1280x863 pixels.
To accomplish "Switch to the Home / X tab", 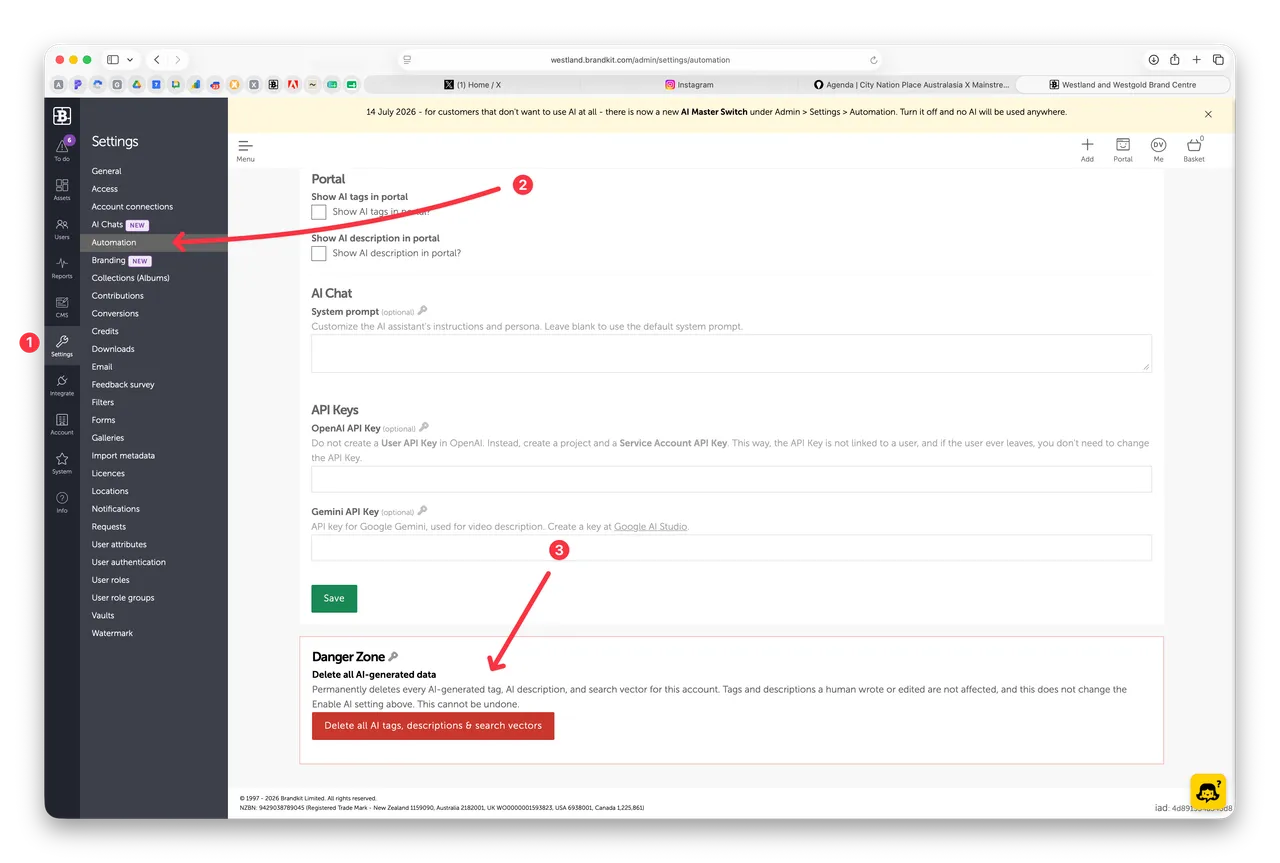I will pos(472,85).
